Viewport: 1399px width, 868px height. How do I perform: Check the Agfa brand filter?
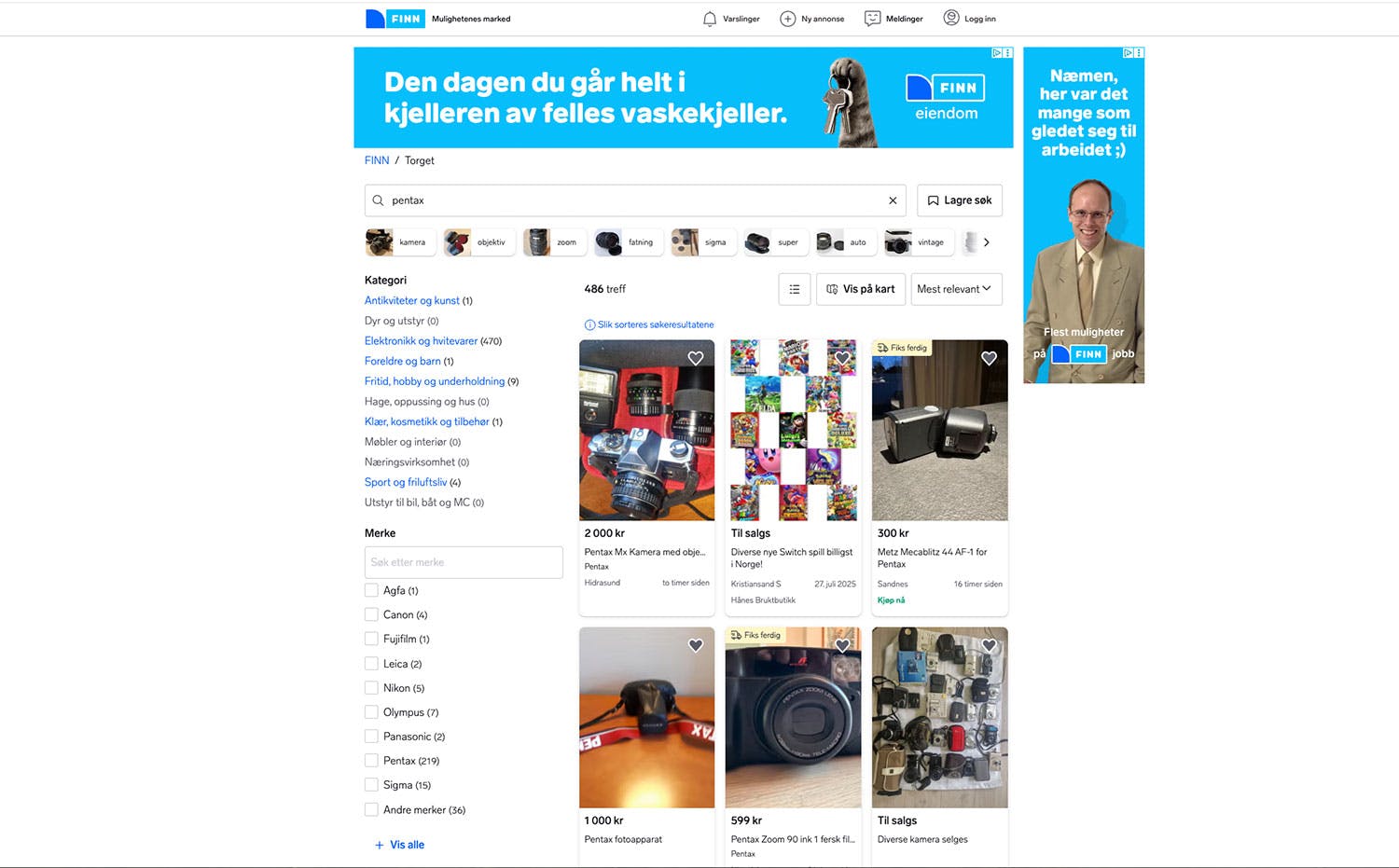coord(371,590)
